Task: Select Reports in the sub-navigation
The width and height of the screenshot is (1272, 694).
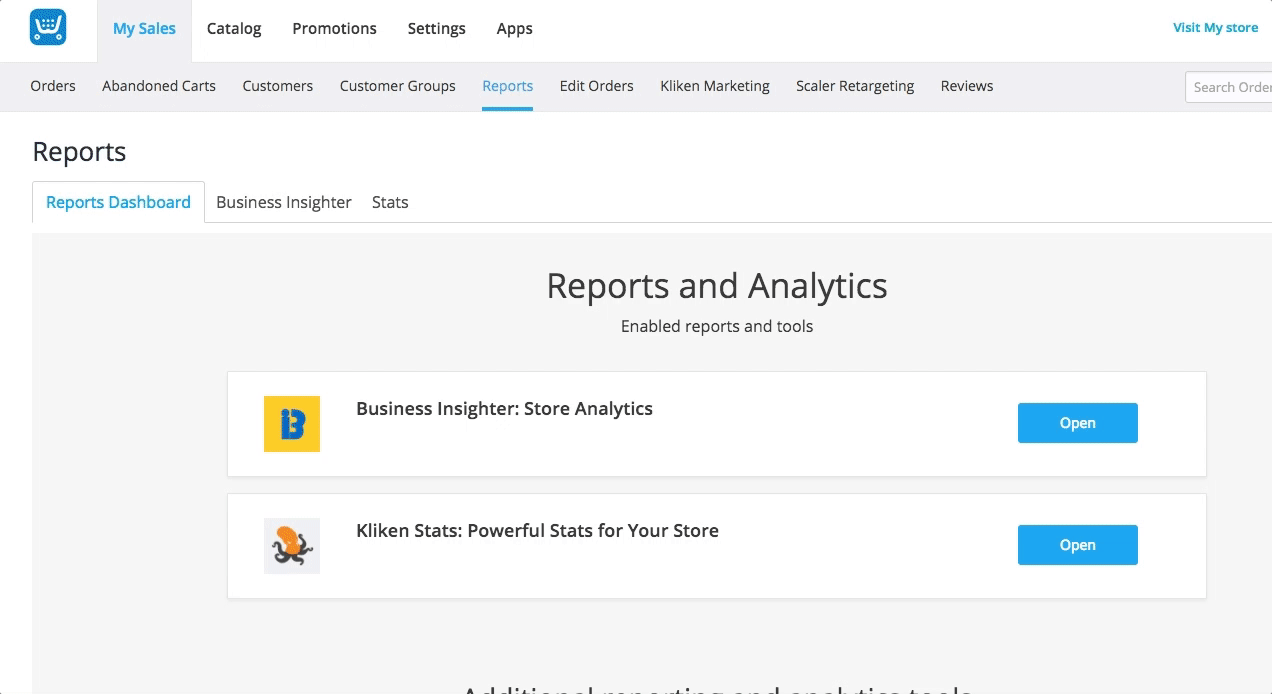Action: click(x=508, y=86)
